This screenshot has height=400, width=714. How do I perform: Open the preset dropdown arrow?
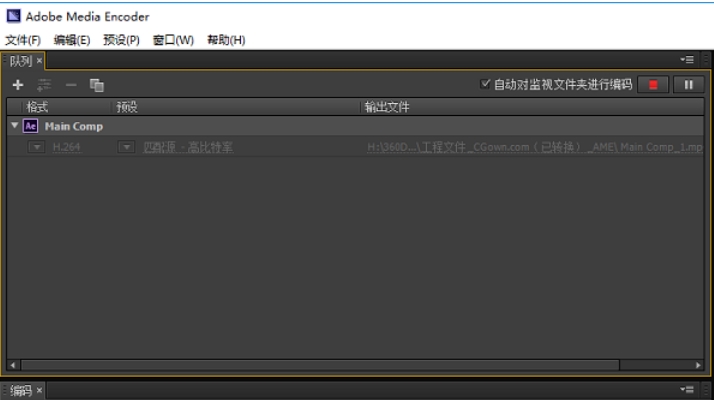126,147
